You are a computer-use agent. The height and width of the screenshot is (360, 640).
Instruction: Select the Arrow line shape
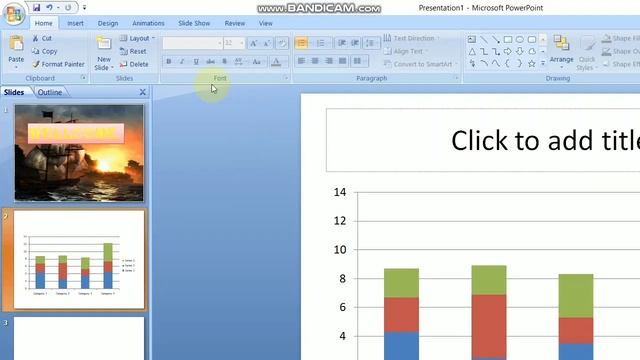[496, 40]
